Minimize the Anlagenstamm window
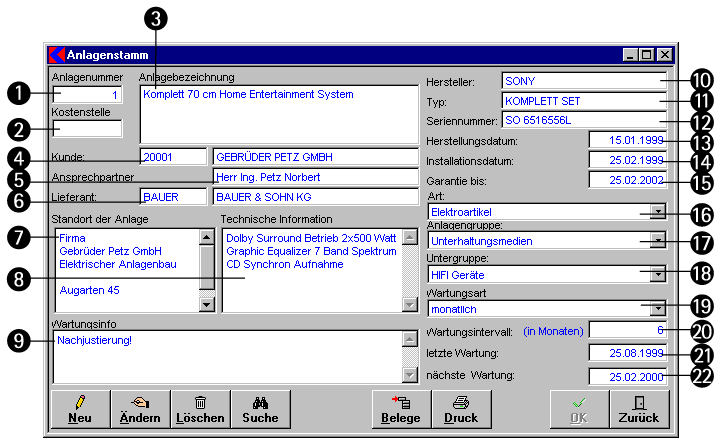 tap(630, 54)
